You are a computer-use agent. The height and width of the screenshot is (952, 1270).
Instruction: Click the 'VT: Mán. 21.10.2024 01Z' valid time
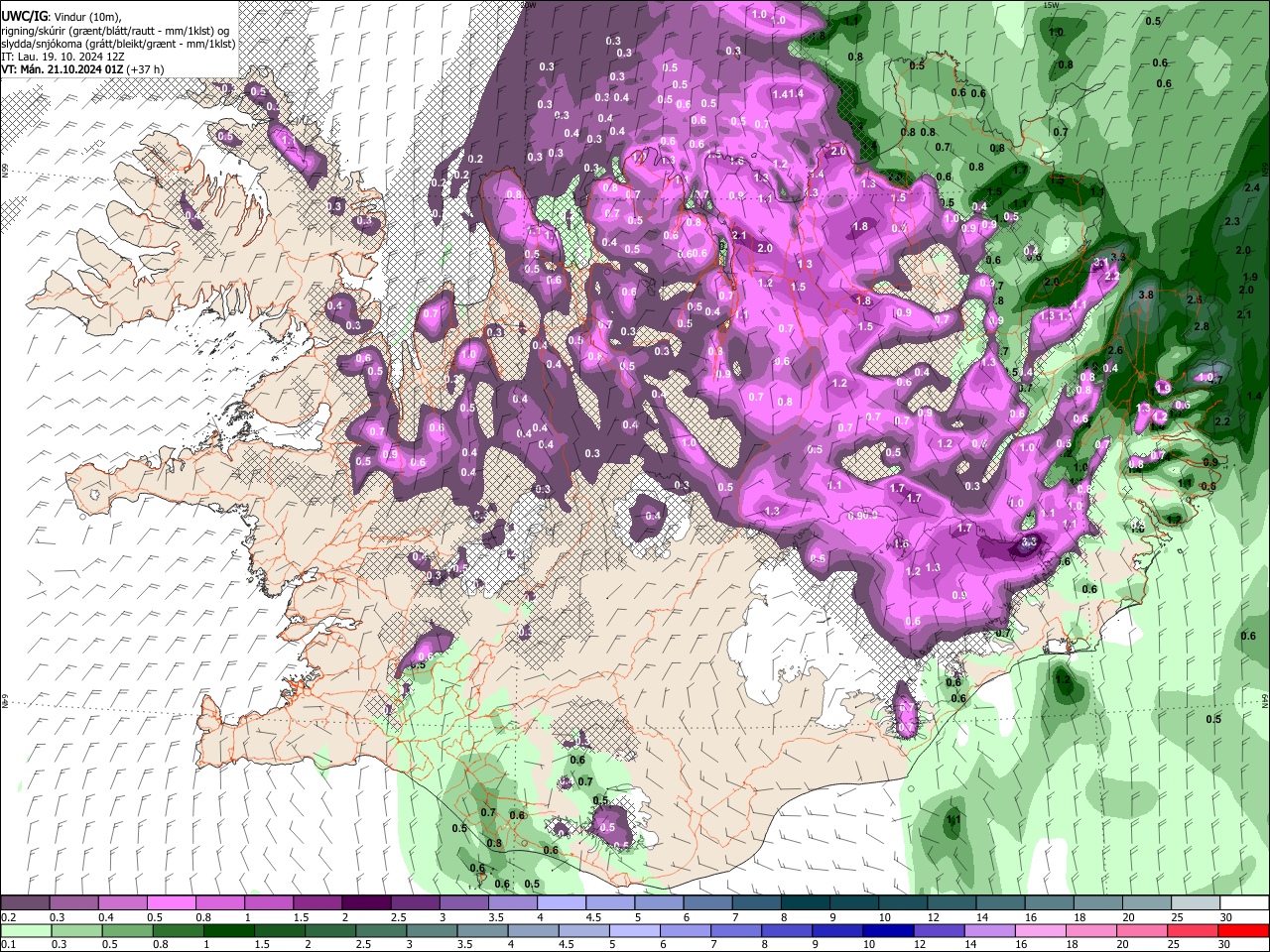61,69
